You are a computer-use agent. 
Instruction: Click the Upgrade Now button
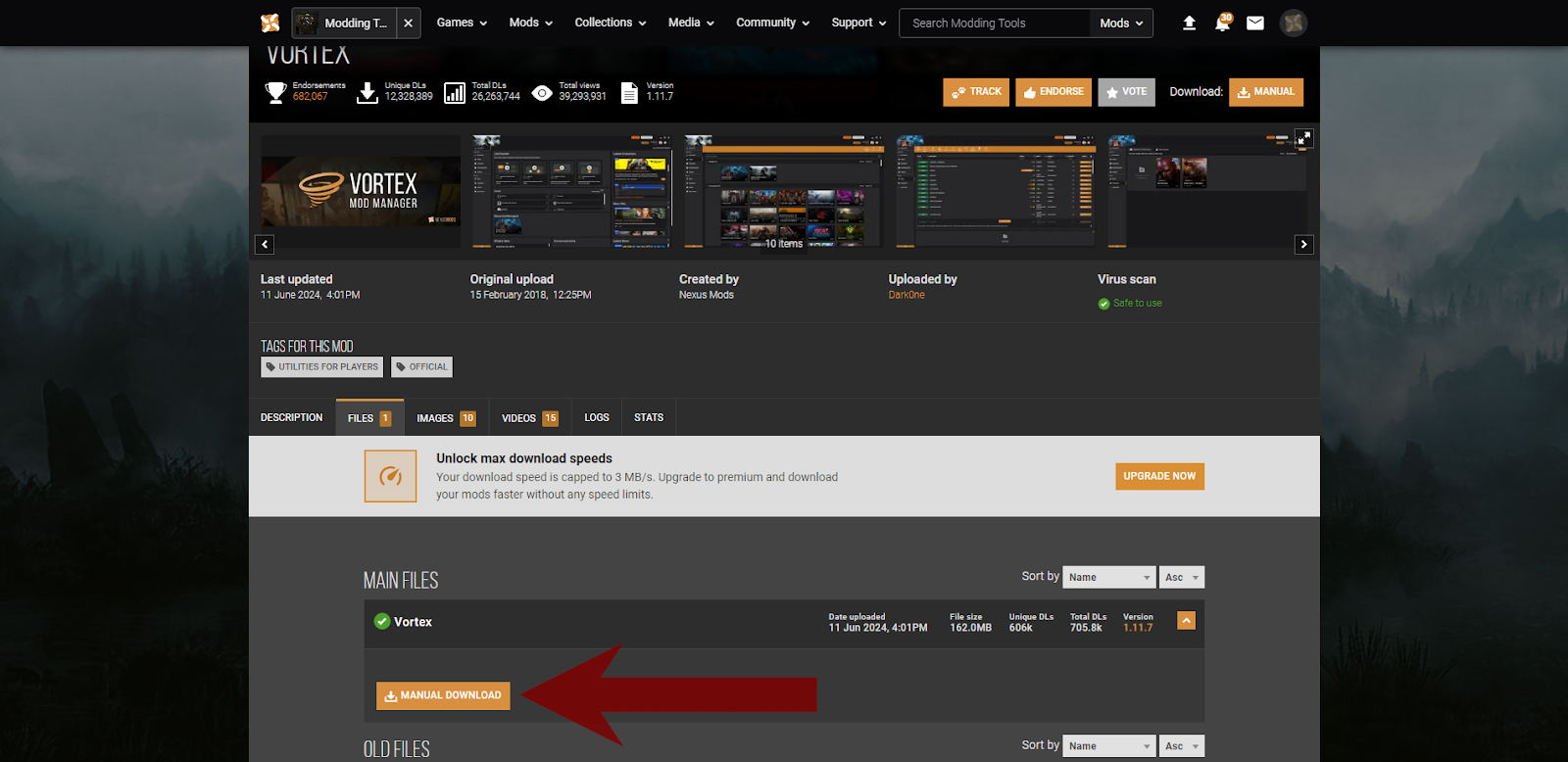pos(1159,476)
